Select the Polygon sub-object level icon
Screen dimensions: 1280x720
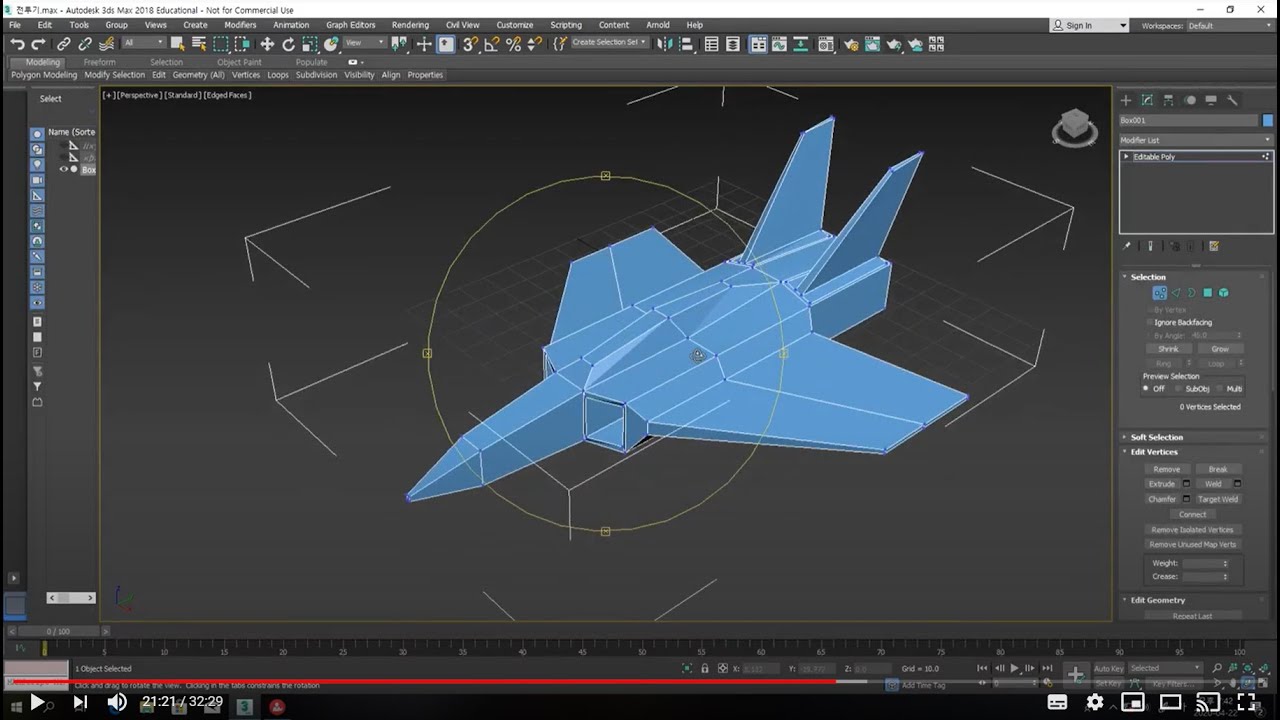click(1207, 293)
